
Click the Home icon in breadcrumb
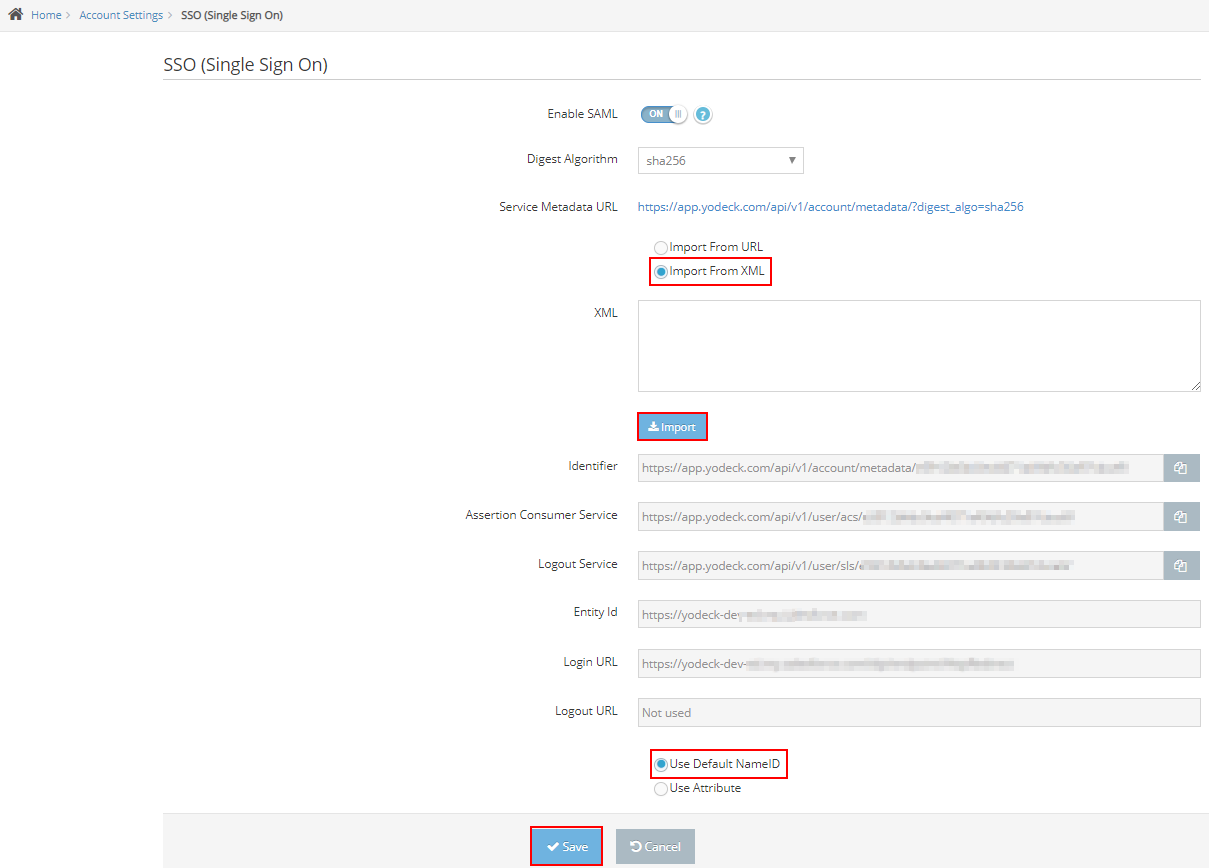(x=16, y=15)
